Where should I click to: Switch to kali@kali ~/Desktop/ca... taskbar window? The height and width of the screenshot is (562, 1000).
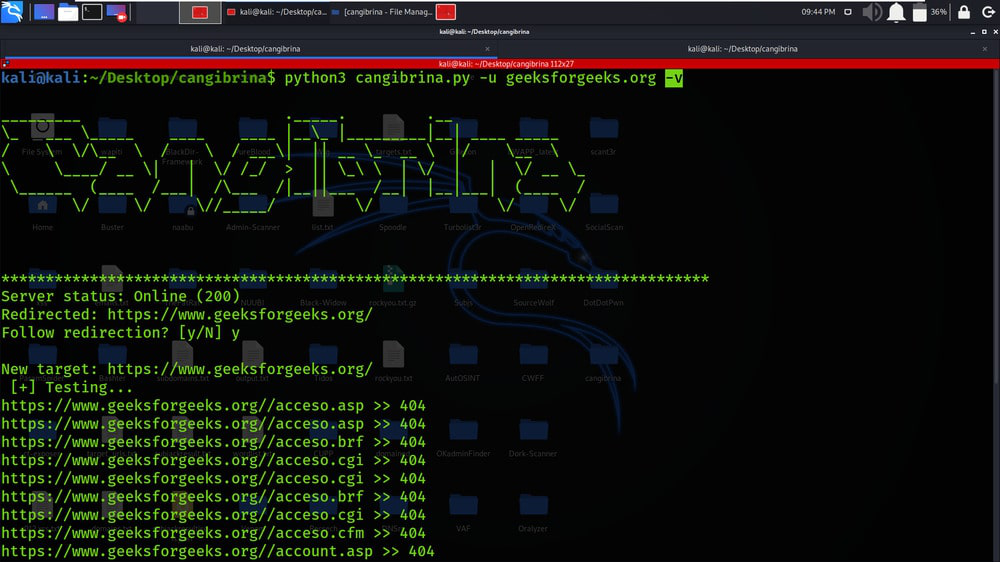click(277, 12)
